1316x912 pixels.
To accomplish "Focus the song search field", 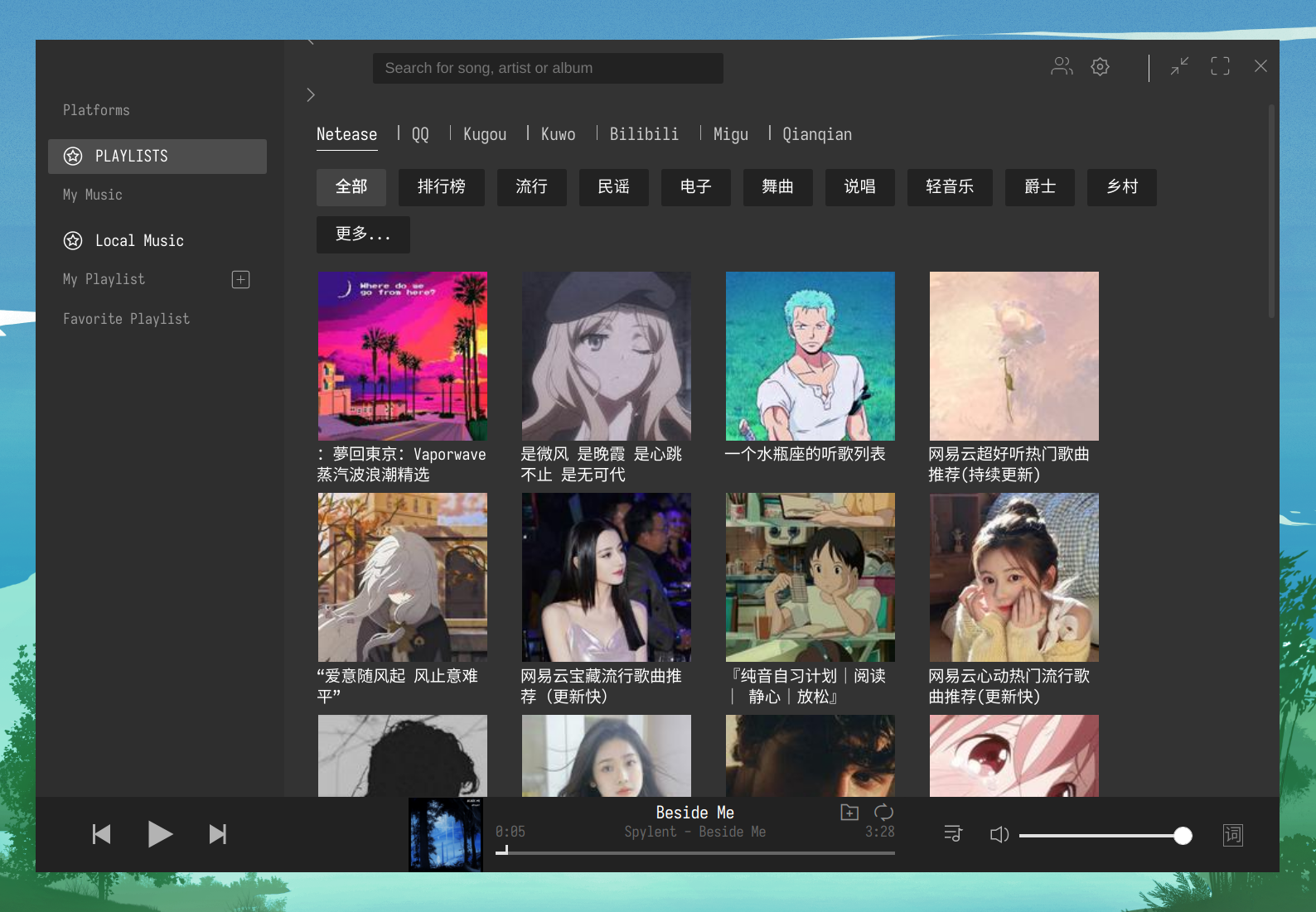I will click(x=548, y=68).
